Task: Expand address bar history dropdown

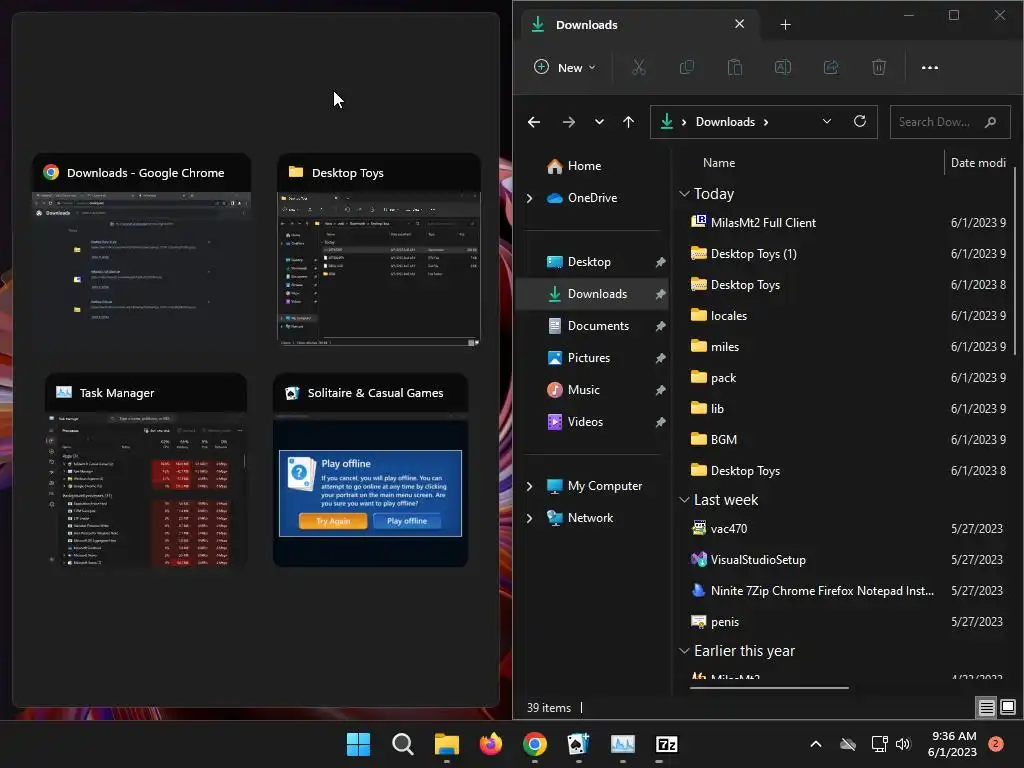Action: pos(826,121)
